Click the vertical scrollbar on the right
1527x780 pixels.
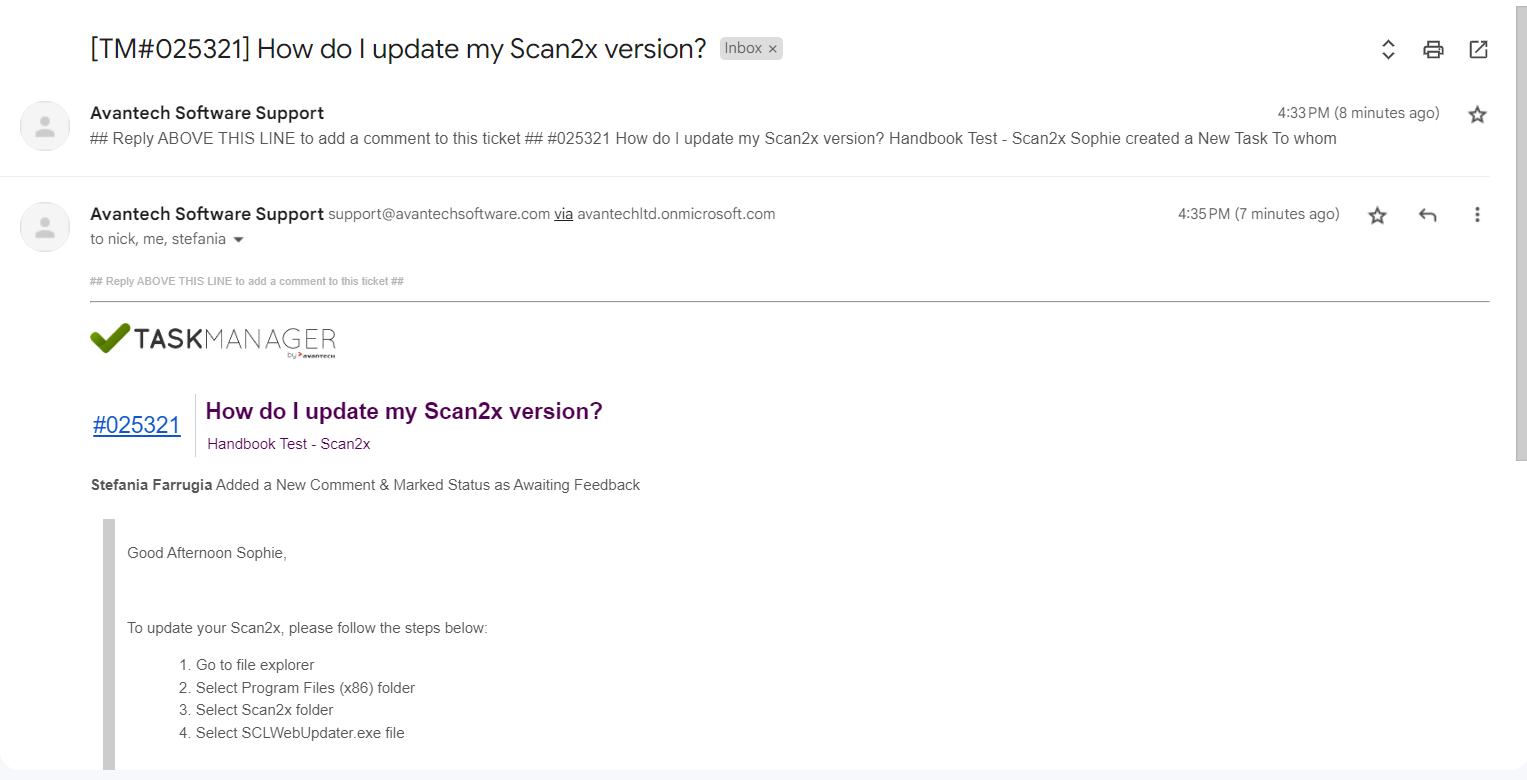[1520, 230]
